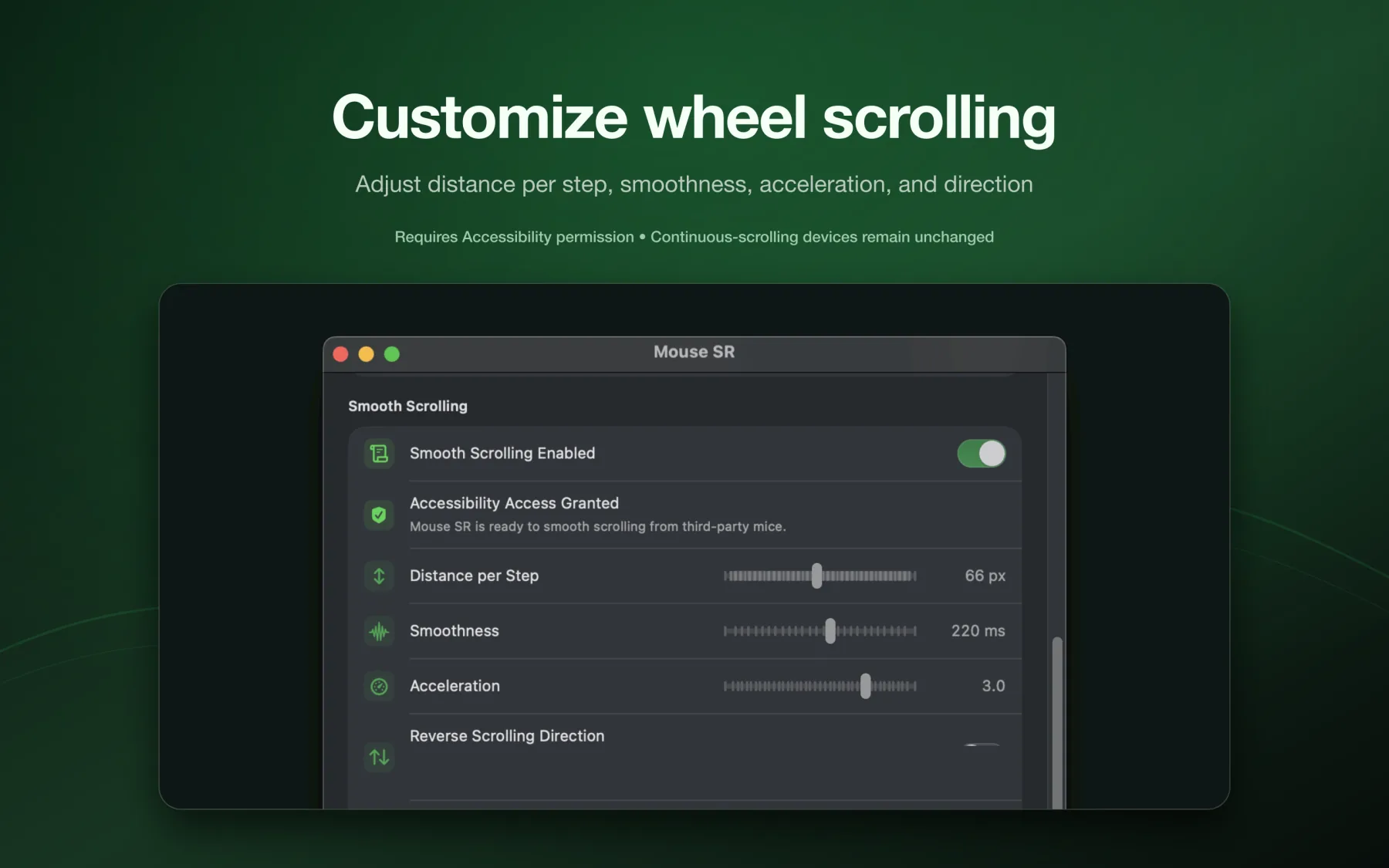Click the Accessibility Access Granted label

click(515, 503)
